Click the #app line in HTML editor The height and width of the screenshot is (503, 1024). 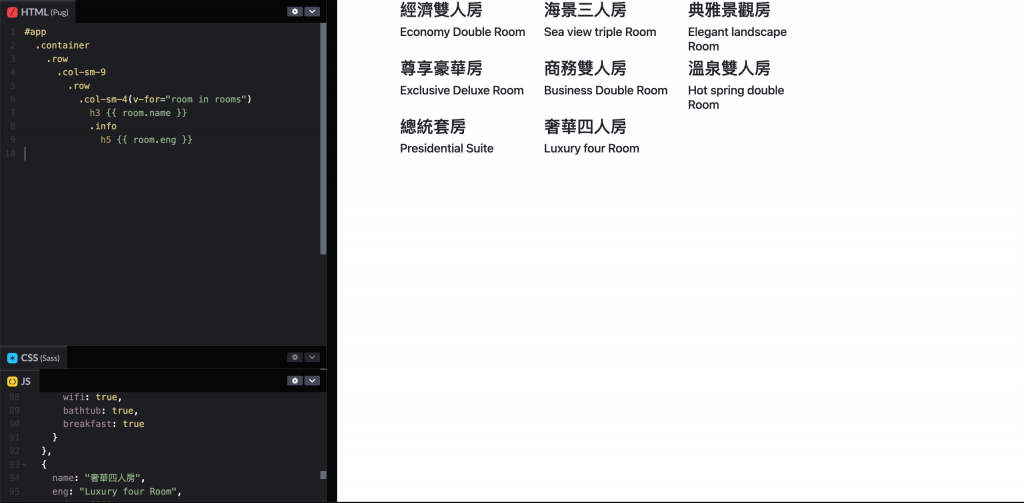tap(35, 31)
